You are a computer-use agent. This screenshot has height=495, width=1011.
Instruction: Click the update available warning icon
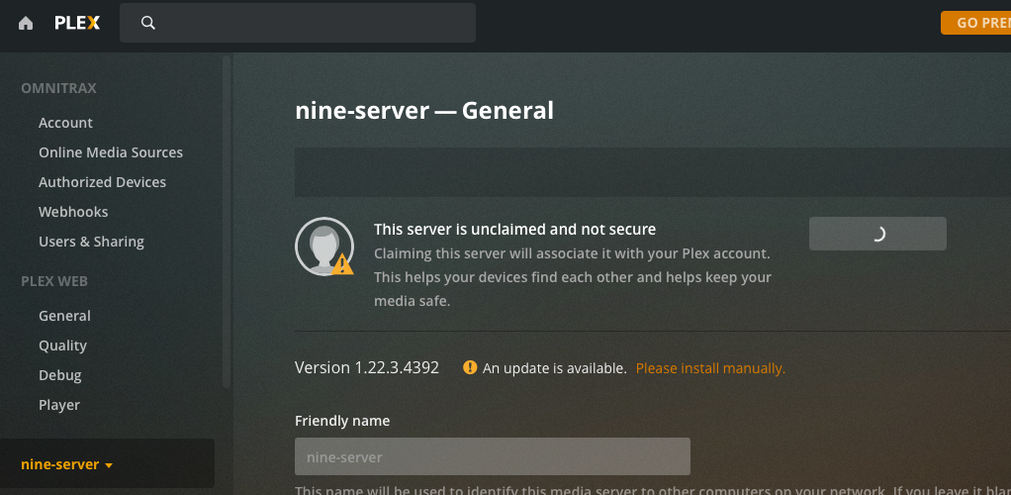pyautogui.click(x=470, y=368)
